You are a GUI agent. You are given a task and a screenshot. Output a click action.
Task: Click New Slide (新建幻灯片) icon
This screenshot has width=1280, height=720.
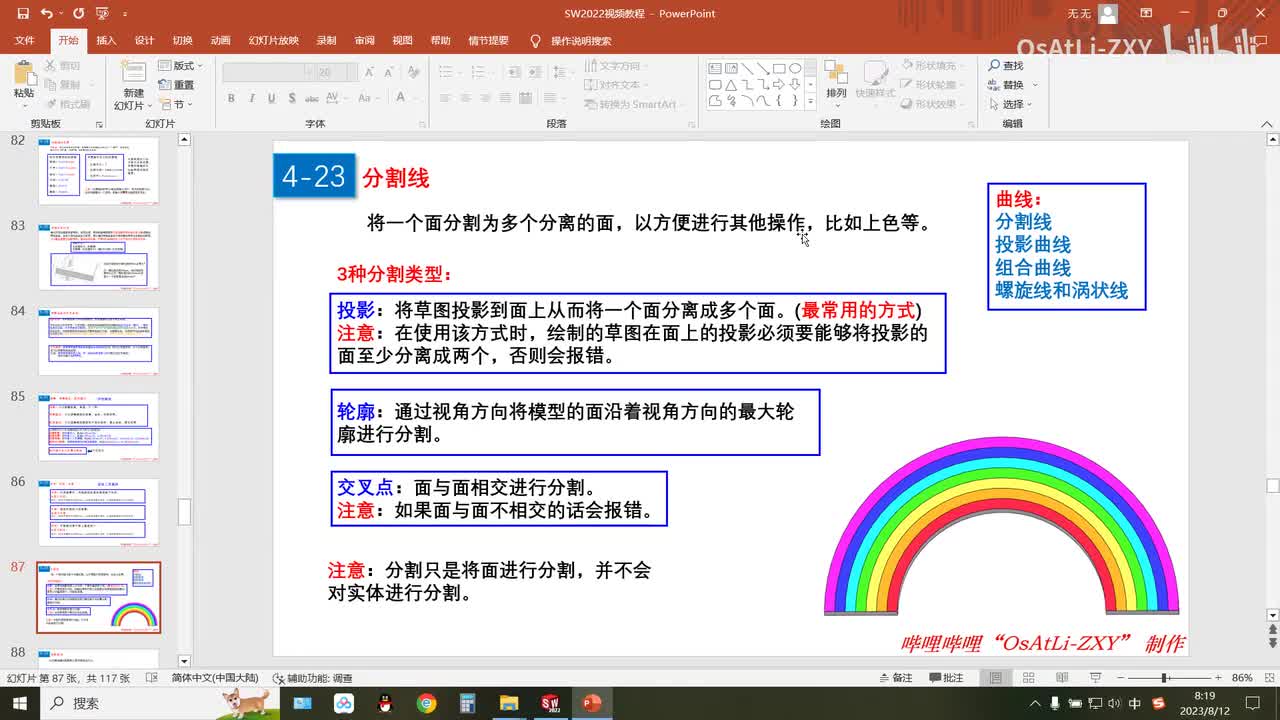pyautogui.click(x=133, y=73)
